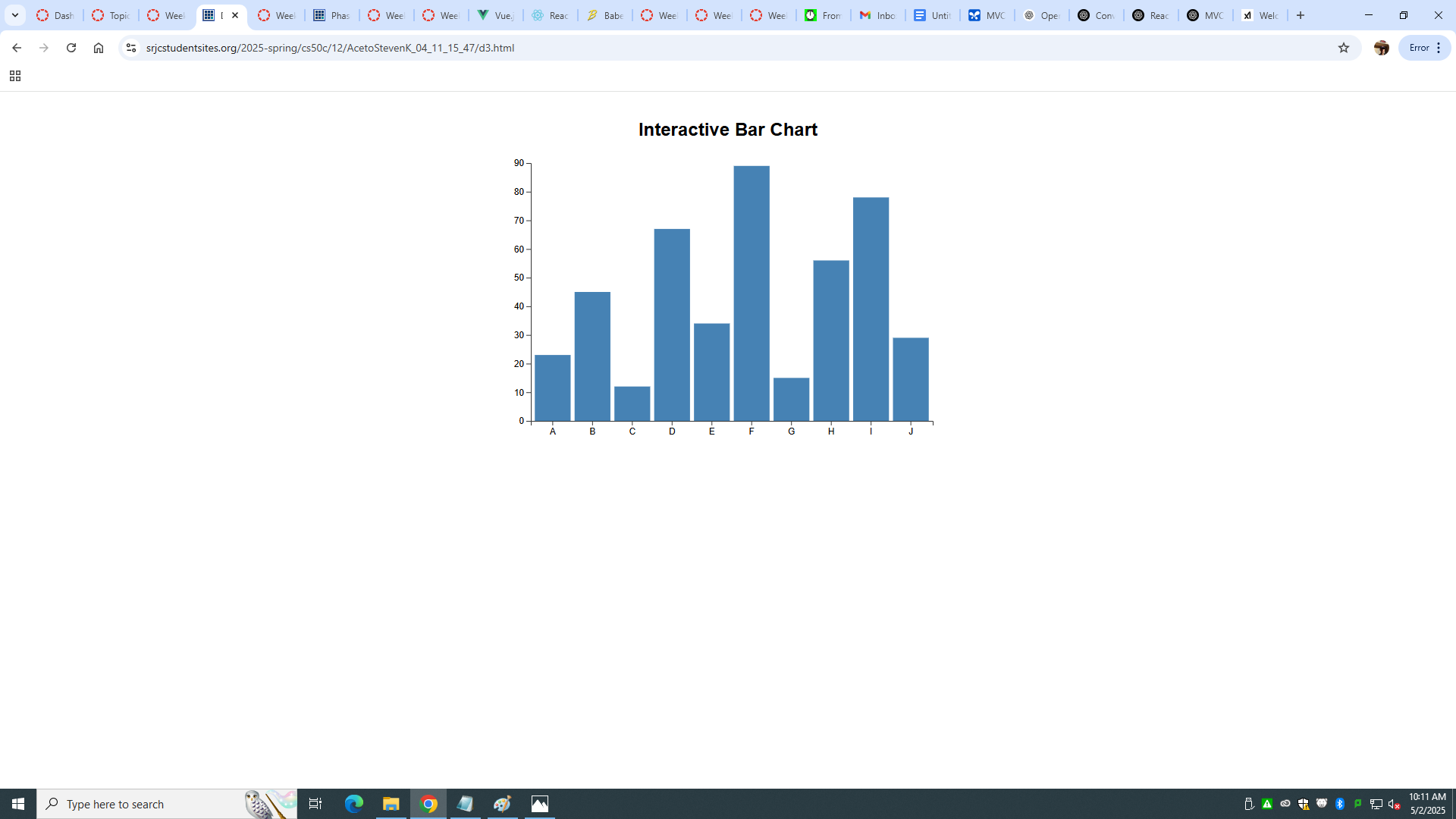Image resolution: width=1456 pixels, height=819 pixels.
Task: Open a new tab with plus button
Action: pos(1301,15)
